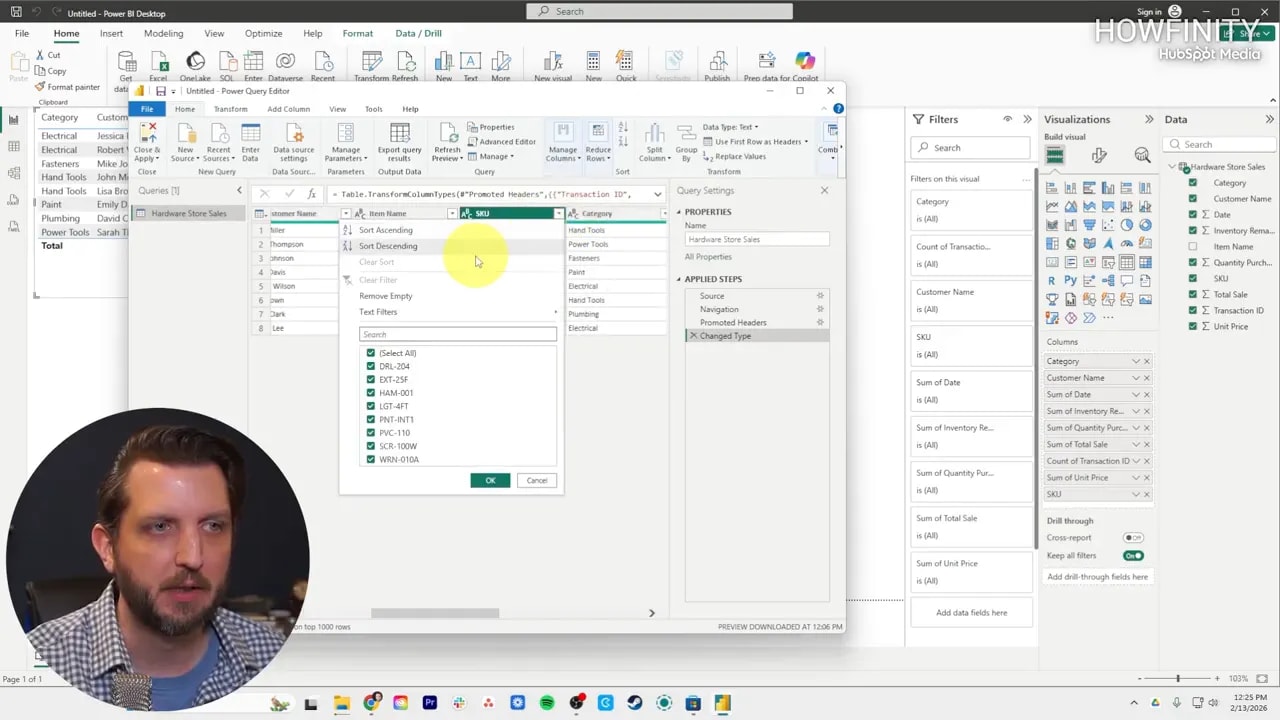This screenshot has width=1280, height=720.
Task: Open Use First Row as Headers dropdown
Action: [x=757, y=142]
